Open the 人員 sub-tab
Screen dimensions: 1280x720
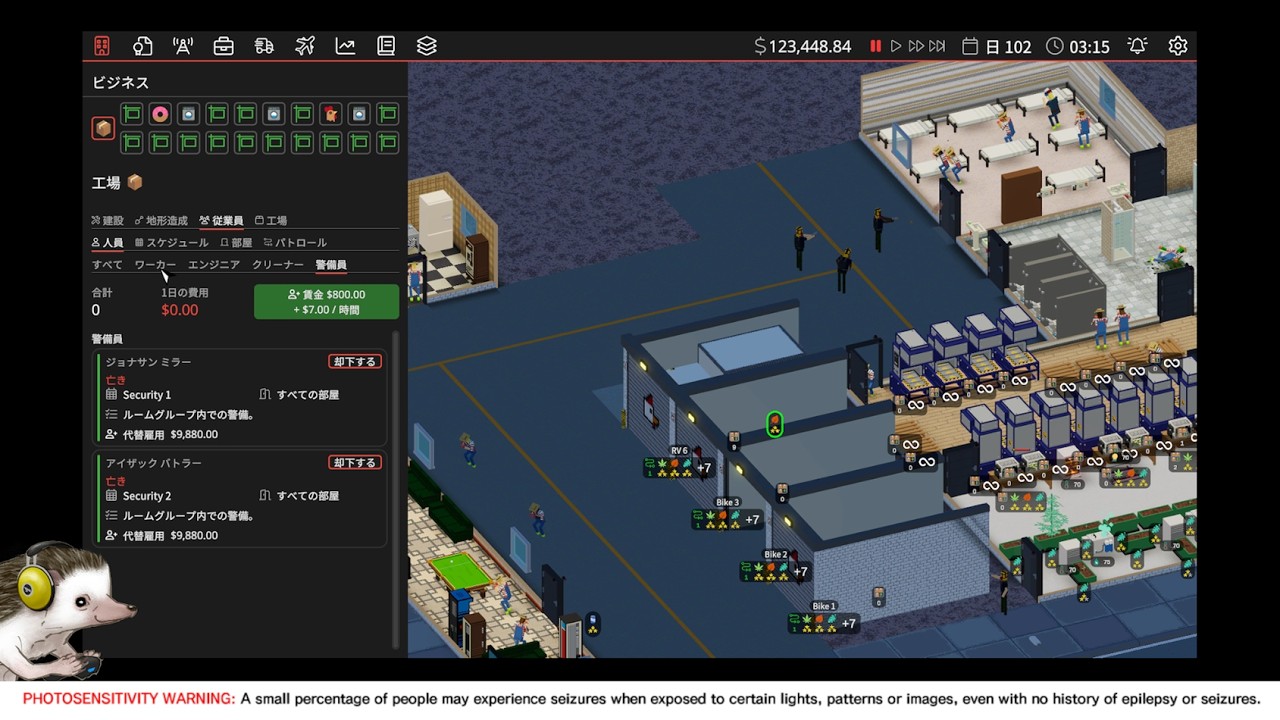pyautogui.click(x=108, y=243)
